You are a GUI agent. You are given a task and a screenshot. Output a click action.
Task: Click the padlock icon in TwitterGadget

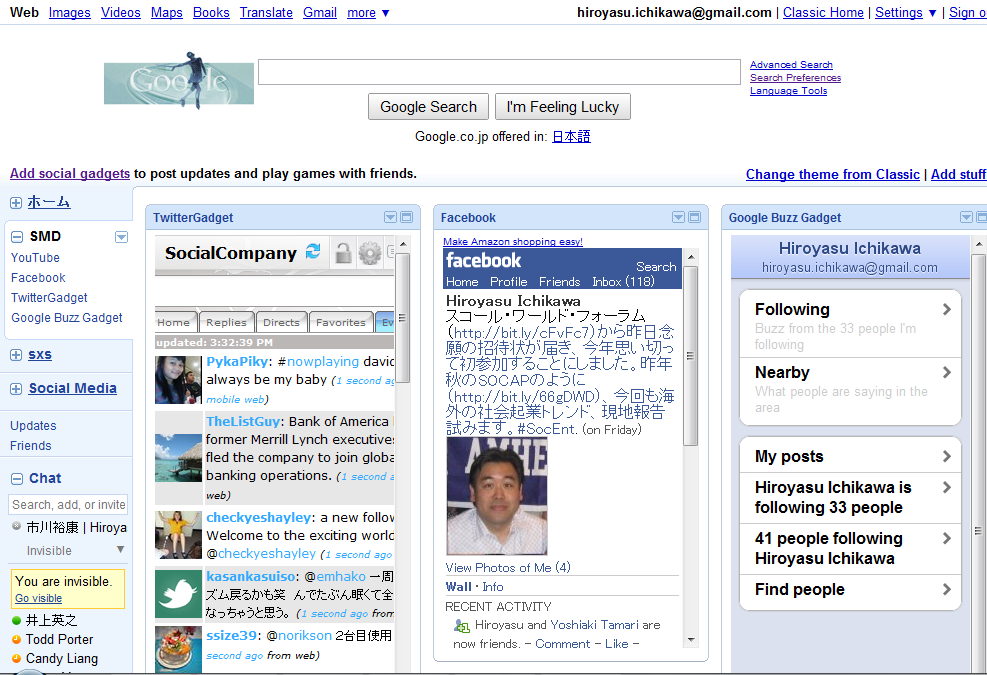pos(343,253)
